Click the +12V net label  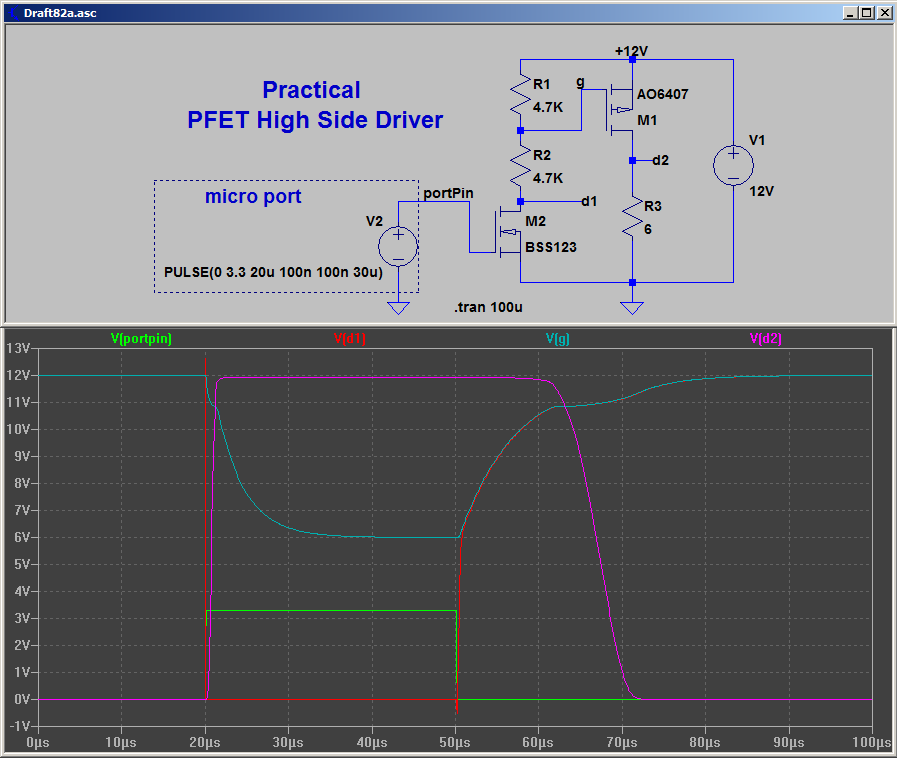(631, 51)
